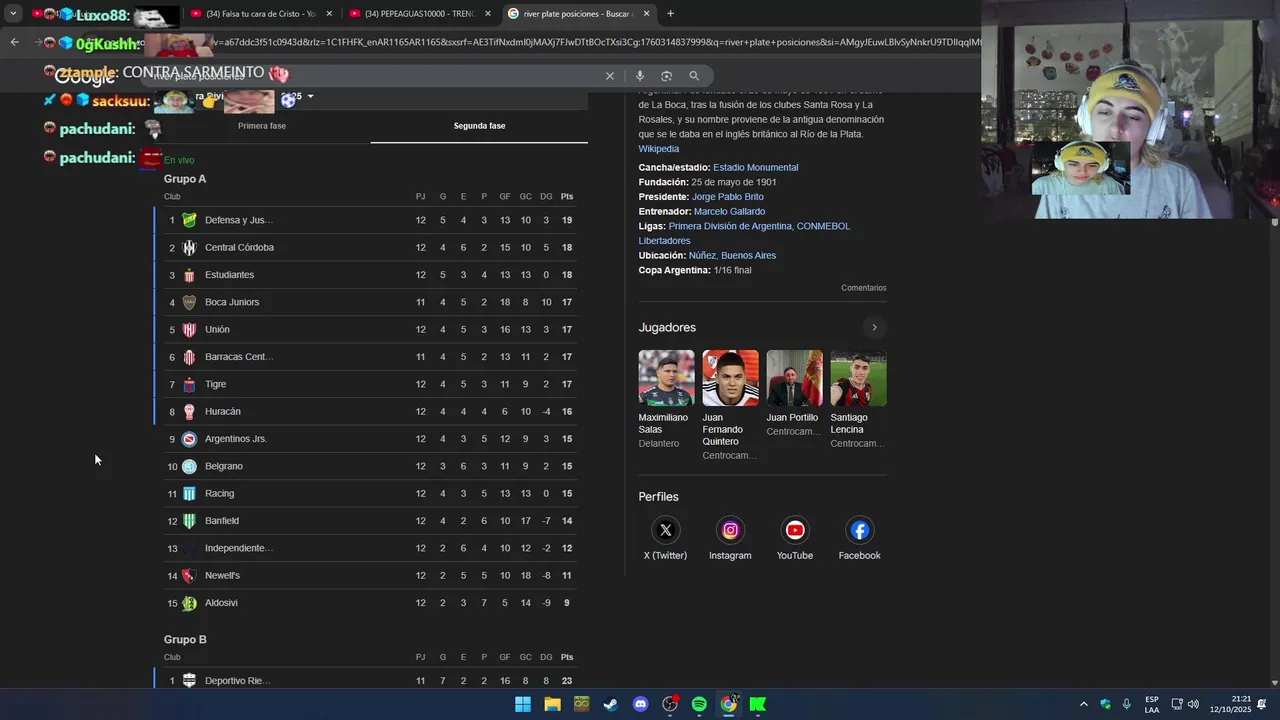Viewport: 1280px width, 720px height.
Task: Open Estadio Monumental link
Action: pyautogui.click(x=755, y=168)
